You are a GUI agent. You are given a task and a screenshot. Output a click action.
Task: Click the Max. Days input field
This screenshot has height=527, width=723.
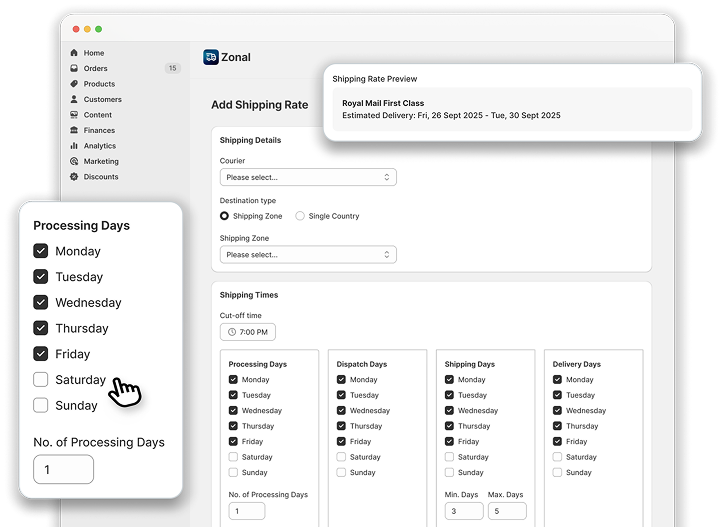click(507, 511)
